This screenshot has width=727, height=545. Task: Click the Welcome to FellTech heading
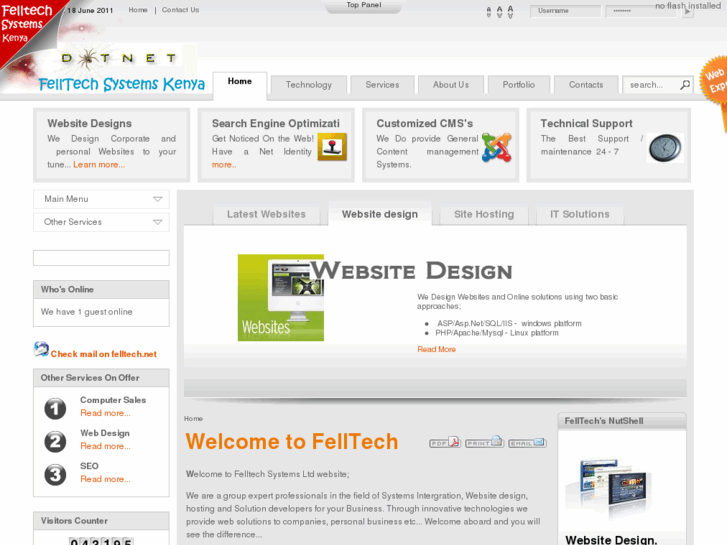[292, 442]
